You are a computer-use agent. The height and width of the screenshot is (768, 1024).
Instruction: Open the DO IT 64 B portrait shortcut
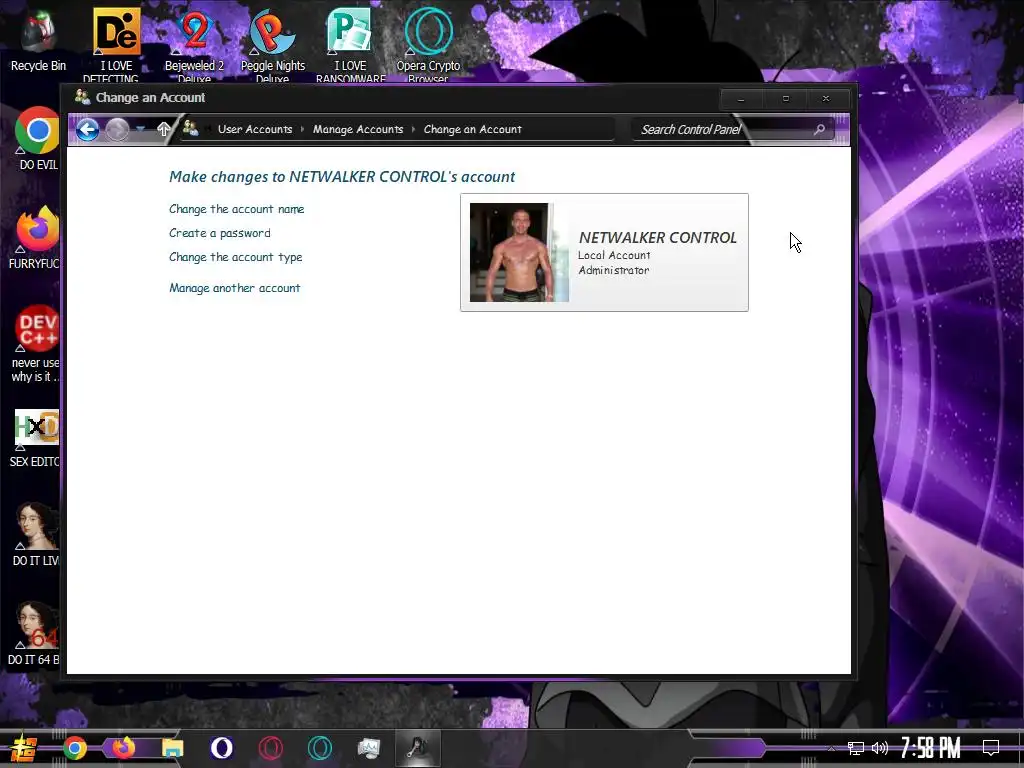[34, 633]
